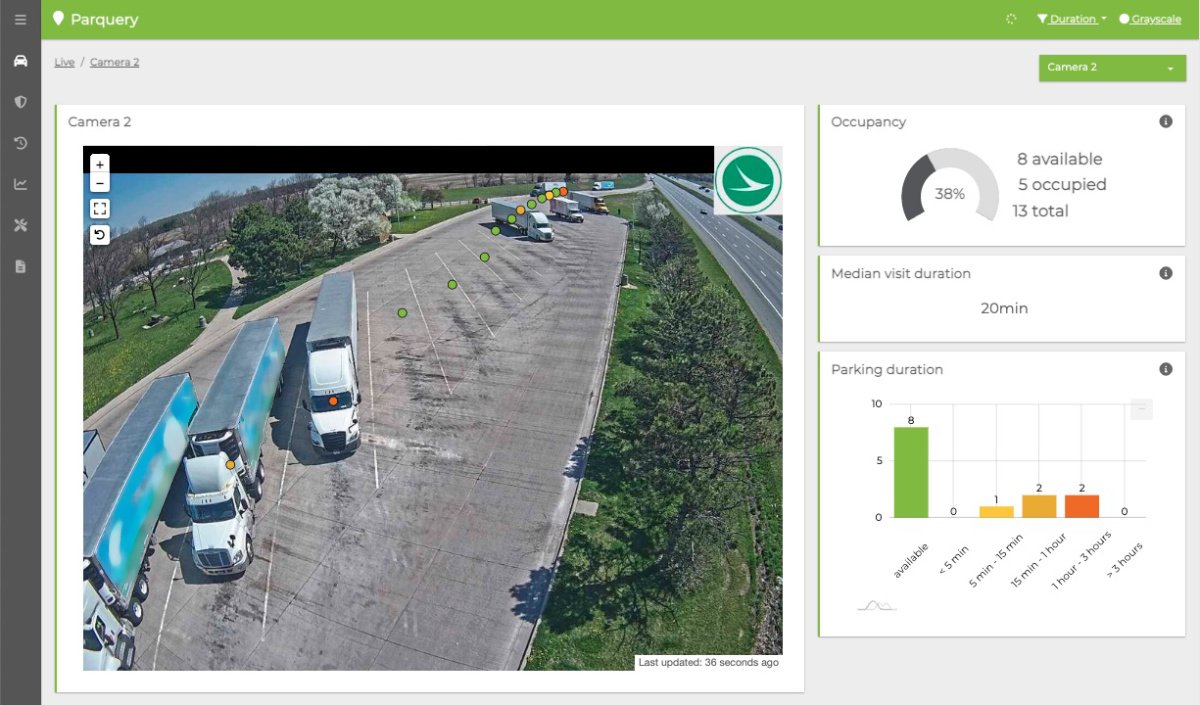This screenshot has width=1200, height=705.
Task: Open the Camera 2 selector dropdown
Action: [x=1112, y=68]
